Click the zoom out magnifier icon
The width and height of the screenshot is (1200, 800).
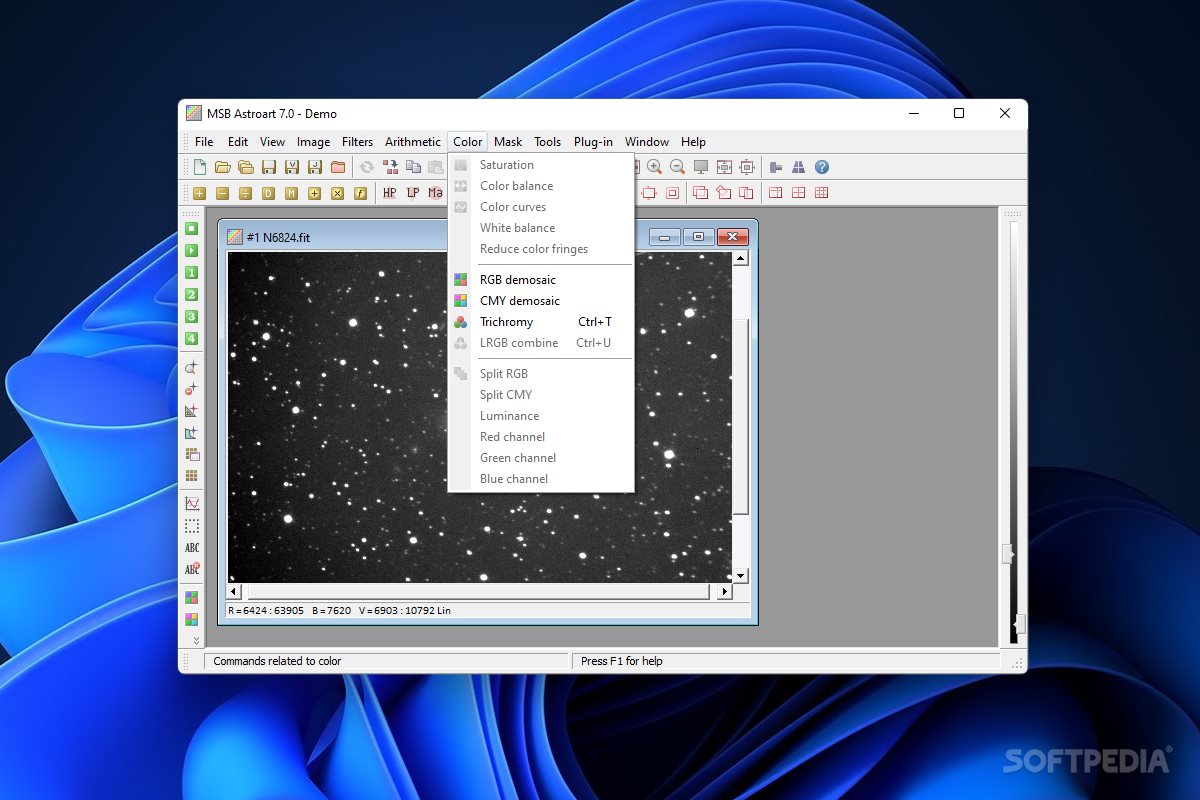(x=677, y=167)
